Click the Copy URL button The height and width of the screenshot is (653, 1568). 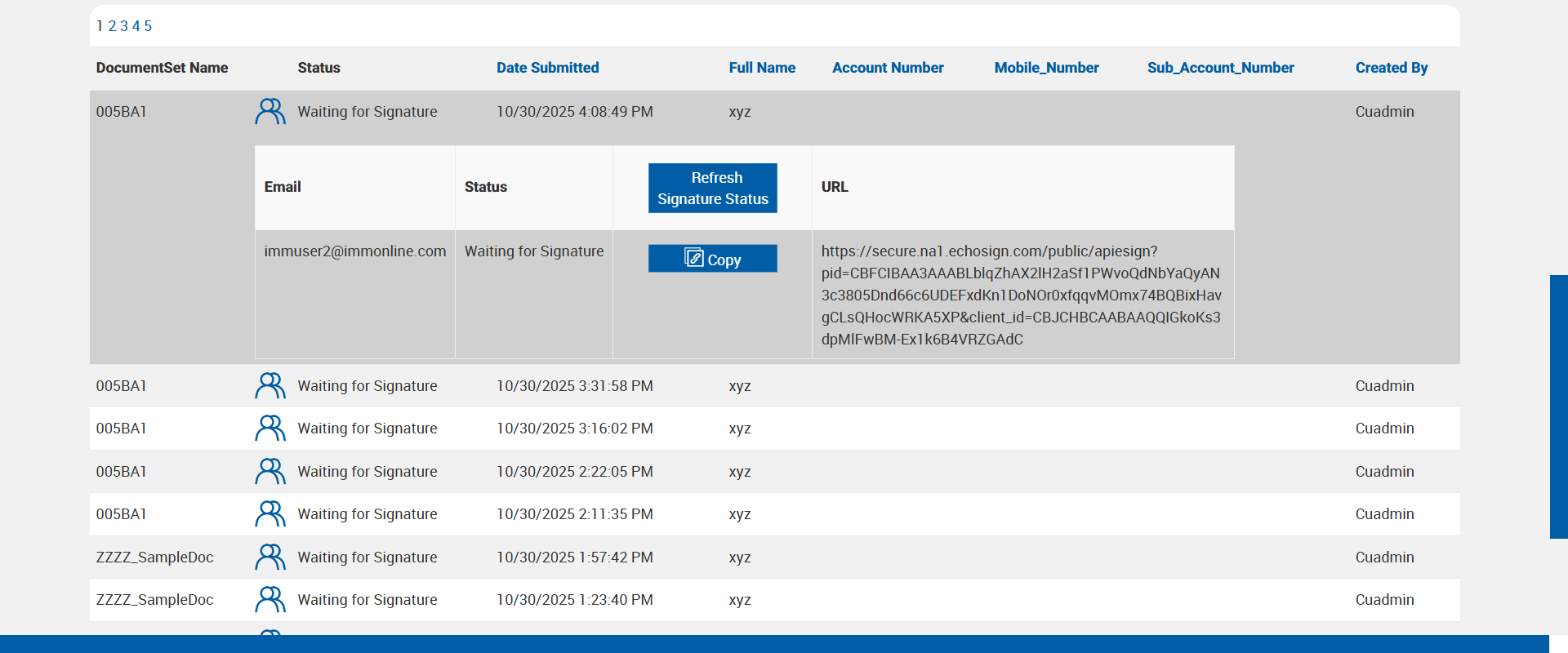(x=713, y=259)
